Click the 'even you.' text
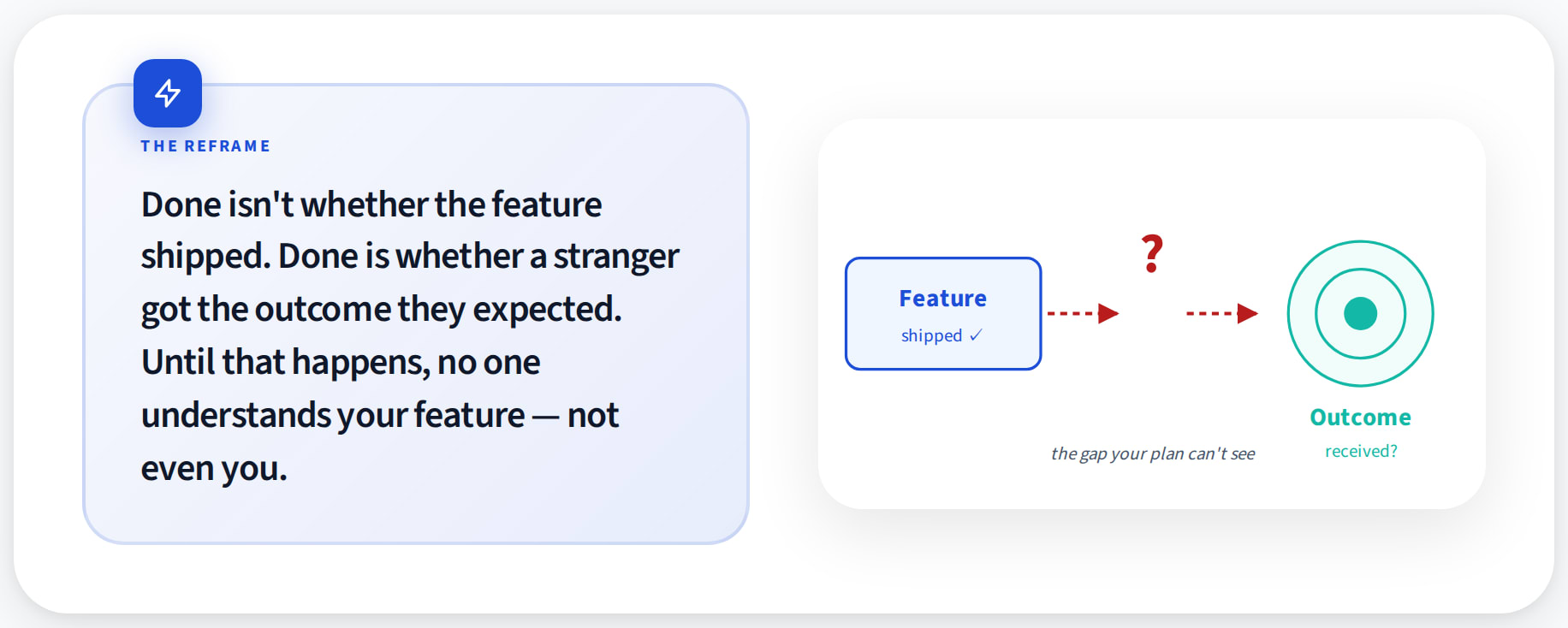Viewport: 1568px width, 628px height. (x=214, y=468)
